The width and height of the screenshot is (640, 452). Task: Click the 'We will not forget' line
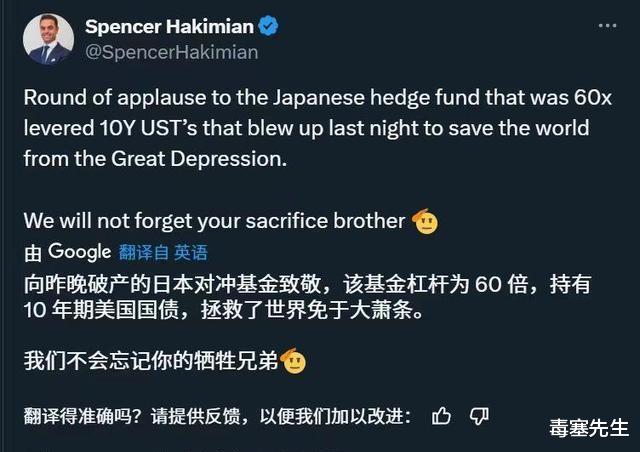click(214, 221)
